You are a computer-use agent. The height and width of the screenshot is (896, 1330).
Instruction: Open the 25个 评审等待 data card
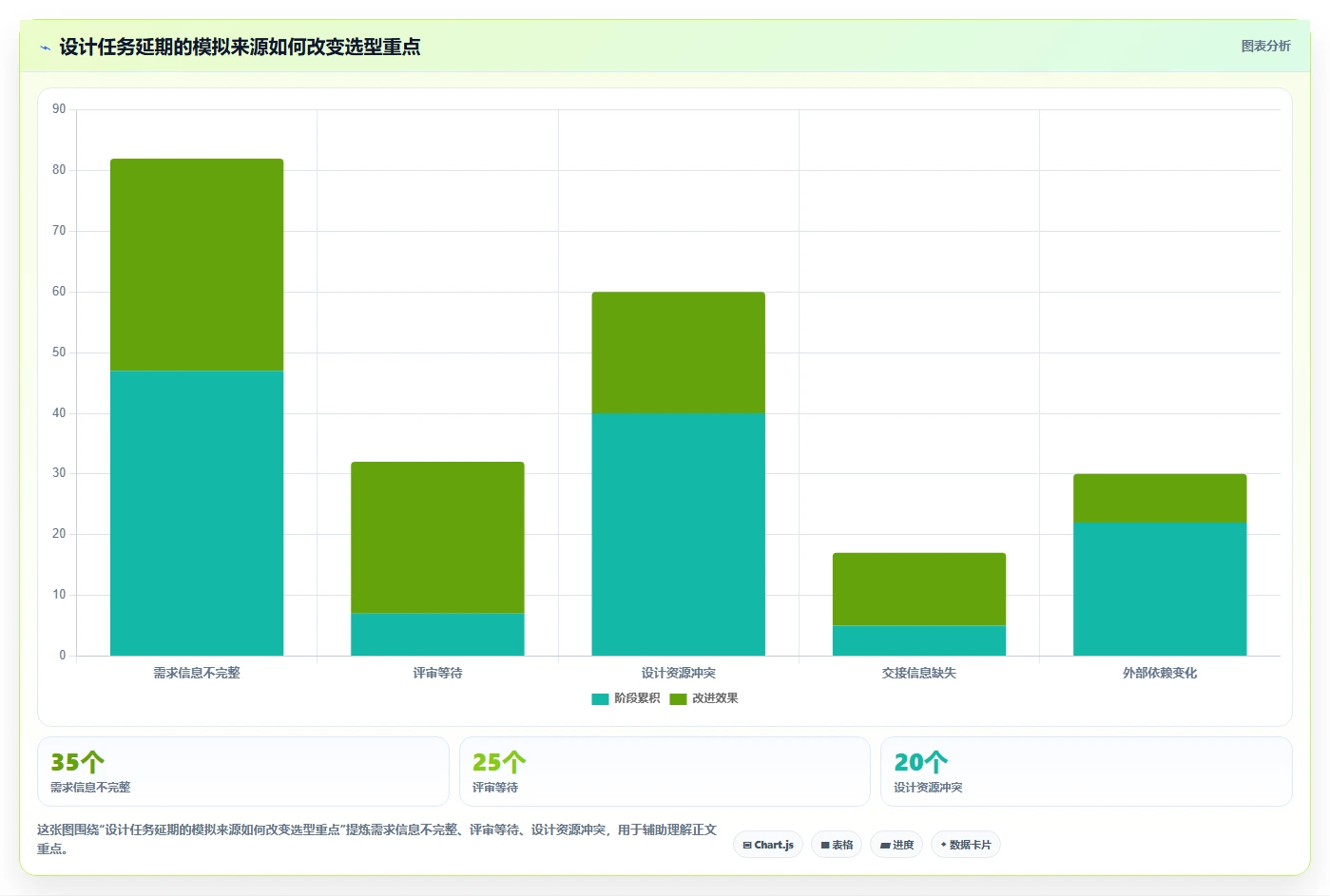(665, 772)
